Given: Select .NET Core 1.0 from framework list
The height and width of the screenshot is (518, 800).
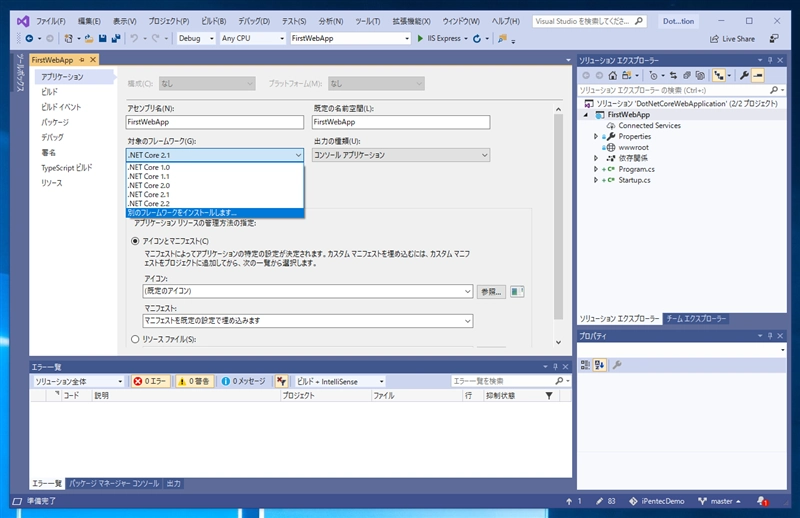Looking at the screenshot, I should point(214,167).
